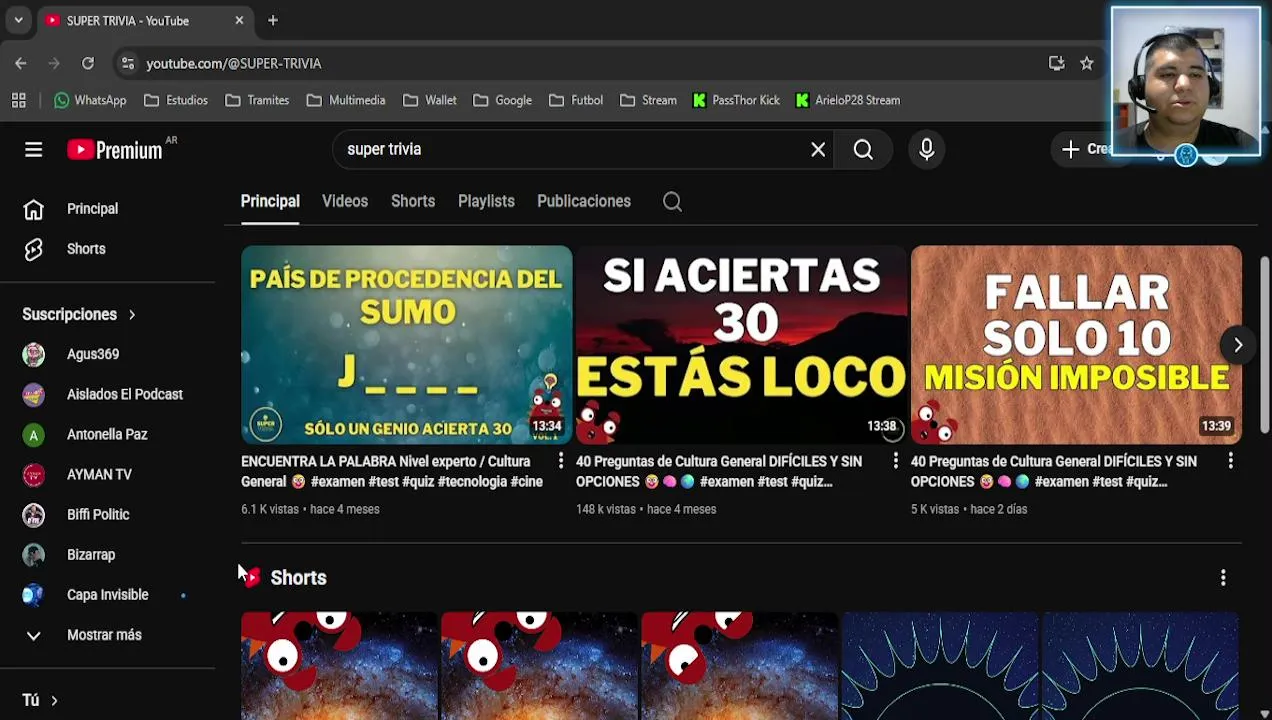Viewport: 1272px width, 720px height.
Task: Open options for Encuentra la palabra video
Action: coord(560,461)
